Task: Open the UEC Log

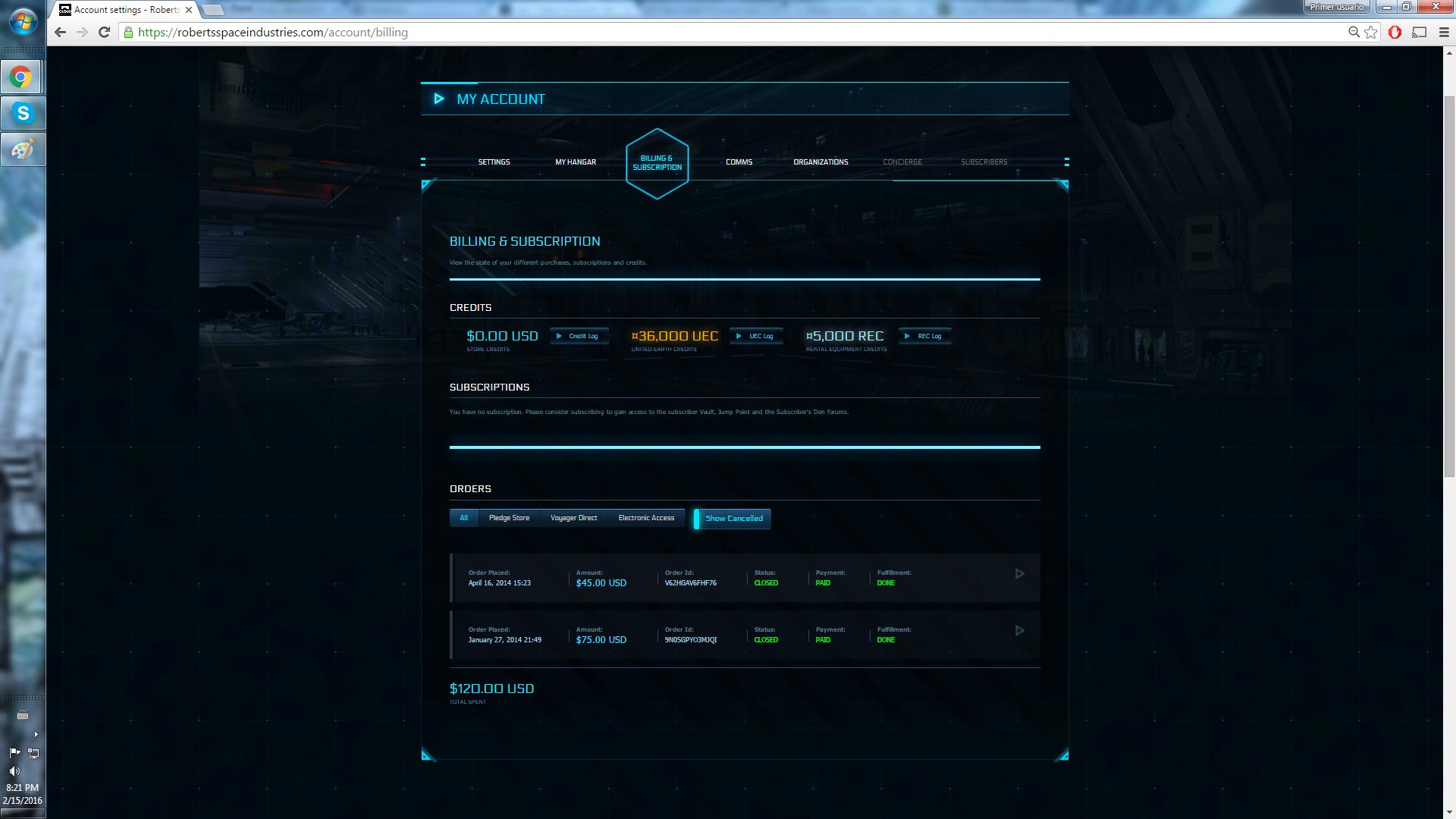Action: pyautogui.click(x=756, y=336)
